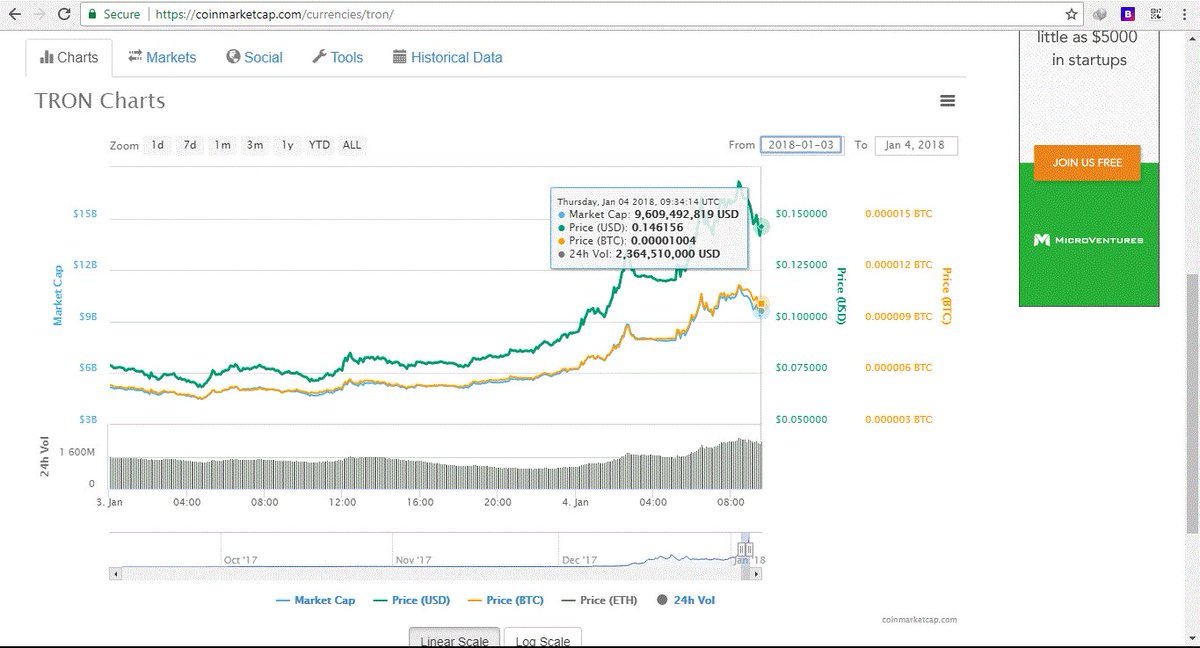Bookmark page with star icon
This screenshot has height=648, width=1200.
pyautogui.click(x=1071, y=14)
